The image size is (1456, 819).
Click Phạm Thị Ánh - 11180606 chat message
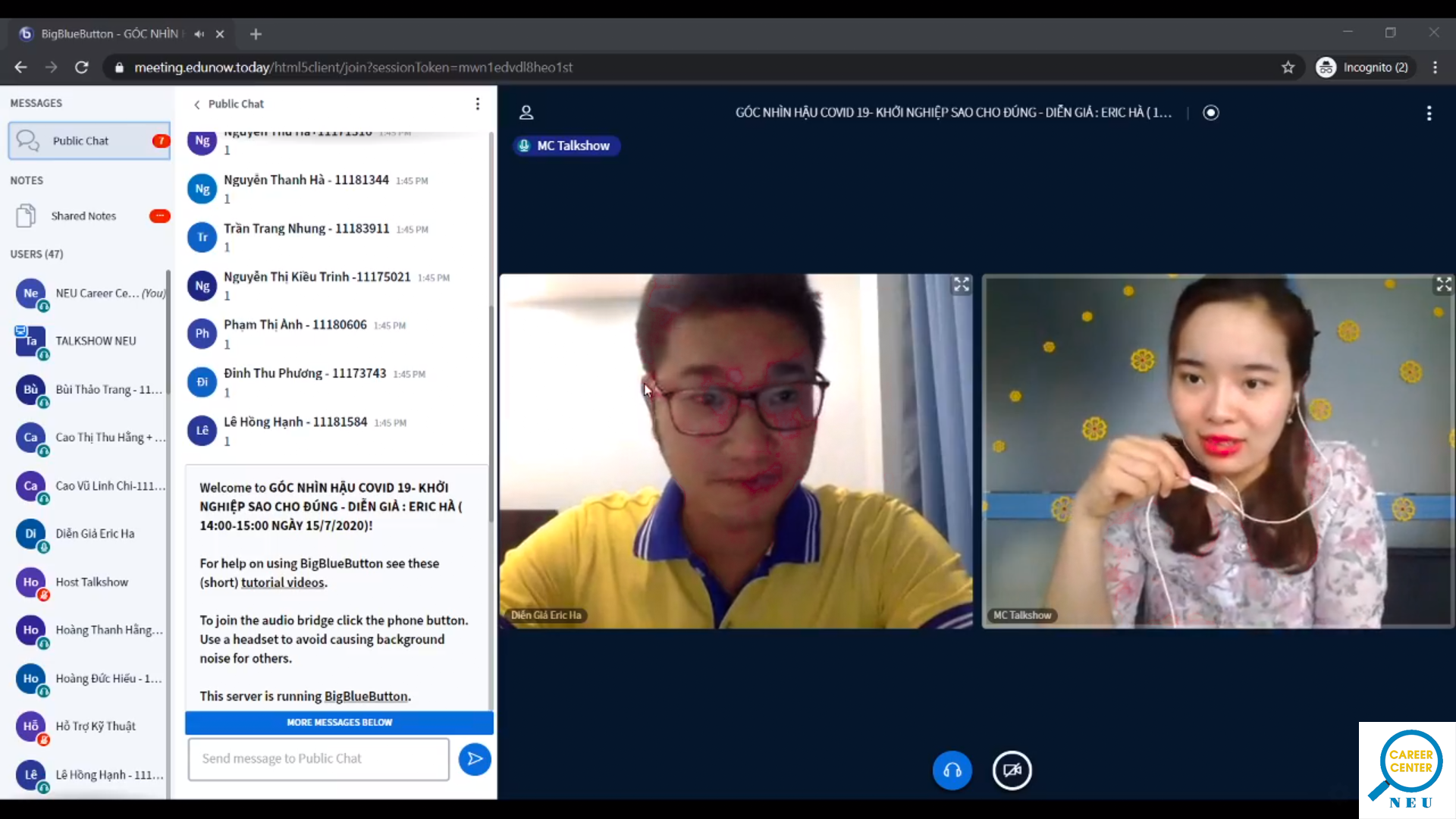point(337,334)
